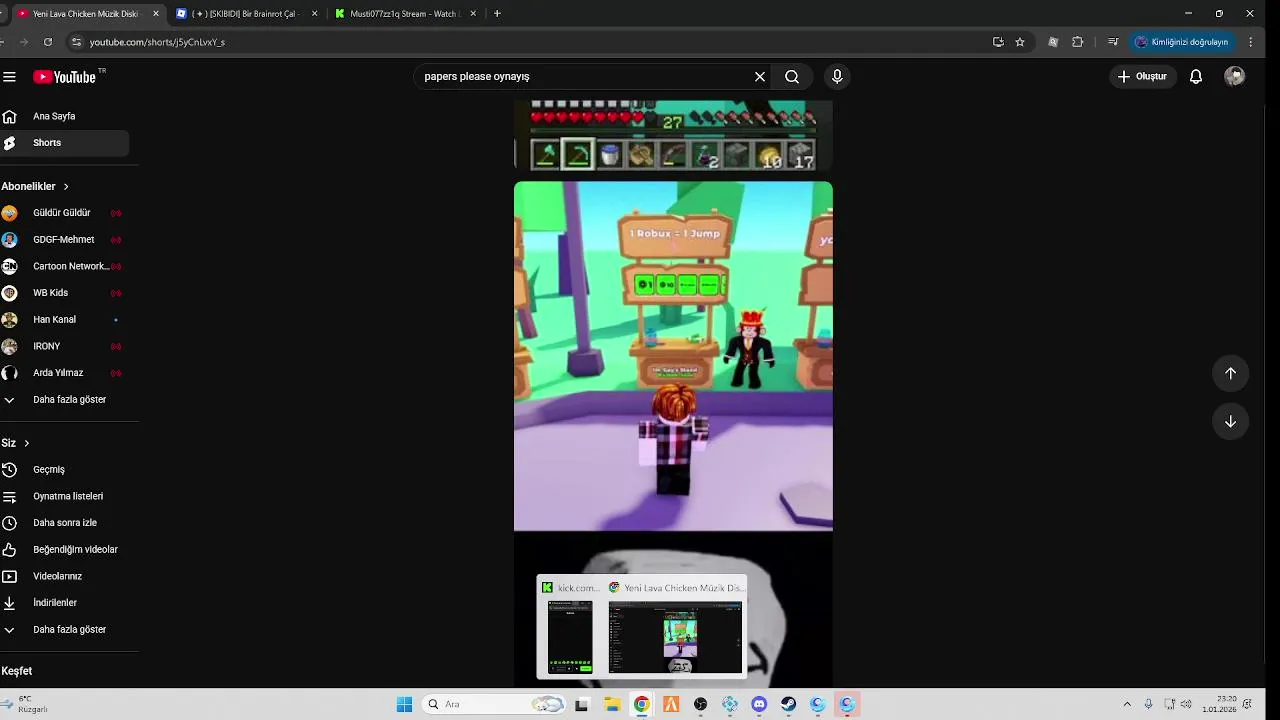Viewport: 1280px width, 720px height.
Task: Open the browser extensions puzzle icon
Action: coord(1077,42)
